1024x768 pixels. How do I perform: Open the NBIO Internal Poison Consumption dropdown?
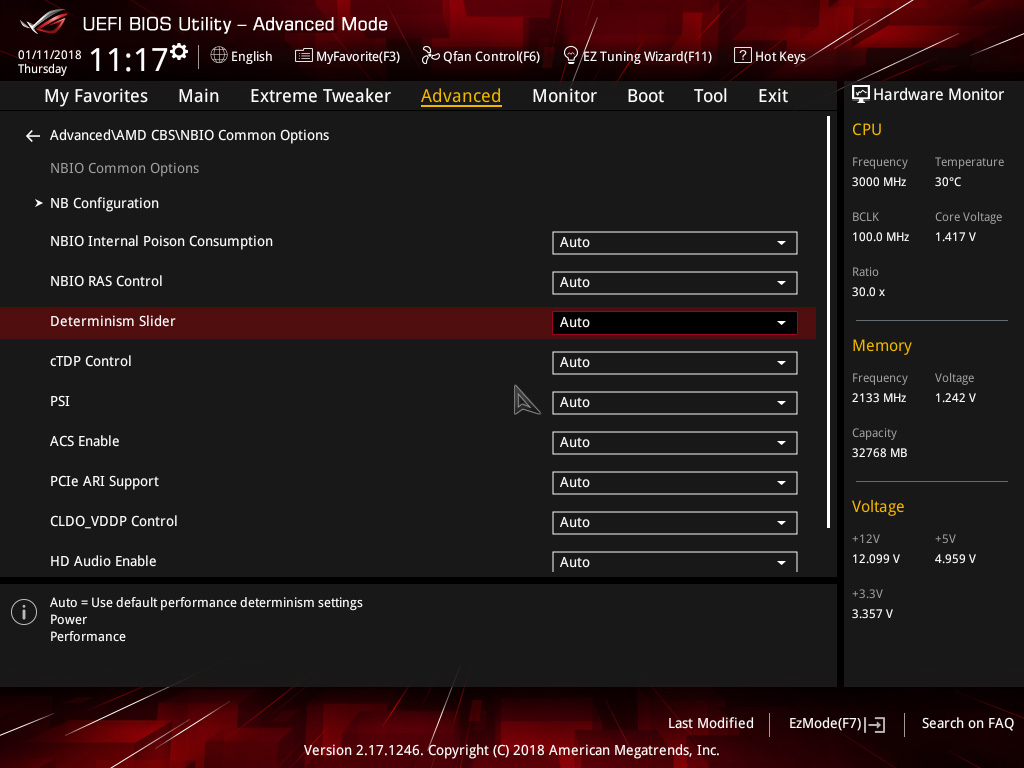(675, 242)
